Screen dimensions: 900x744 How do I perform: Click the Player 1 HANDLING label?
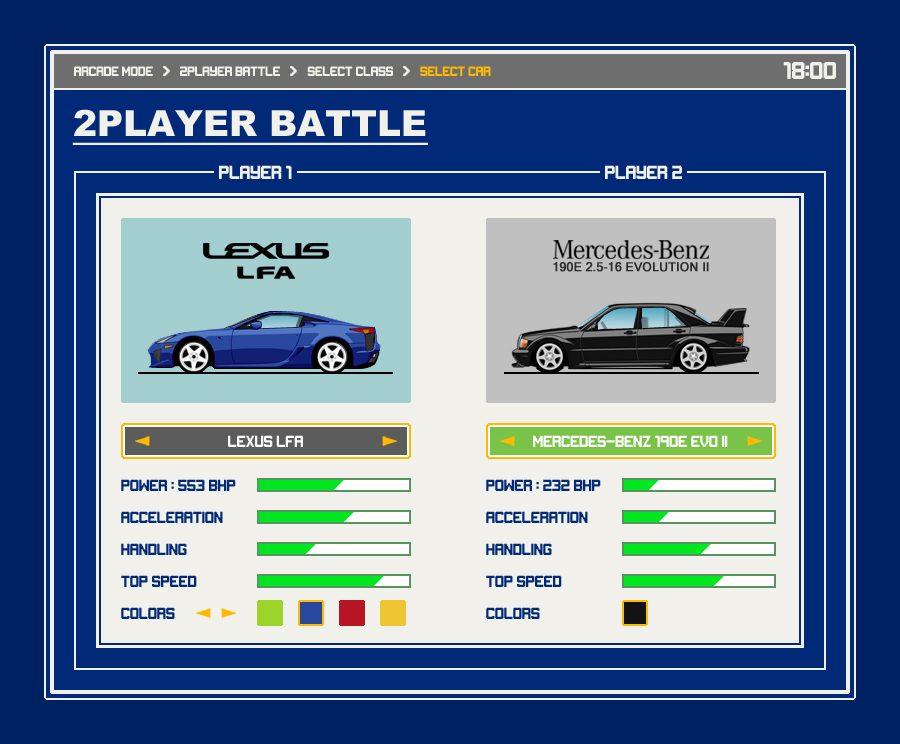[154, 550]
